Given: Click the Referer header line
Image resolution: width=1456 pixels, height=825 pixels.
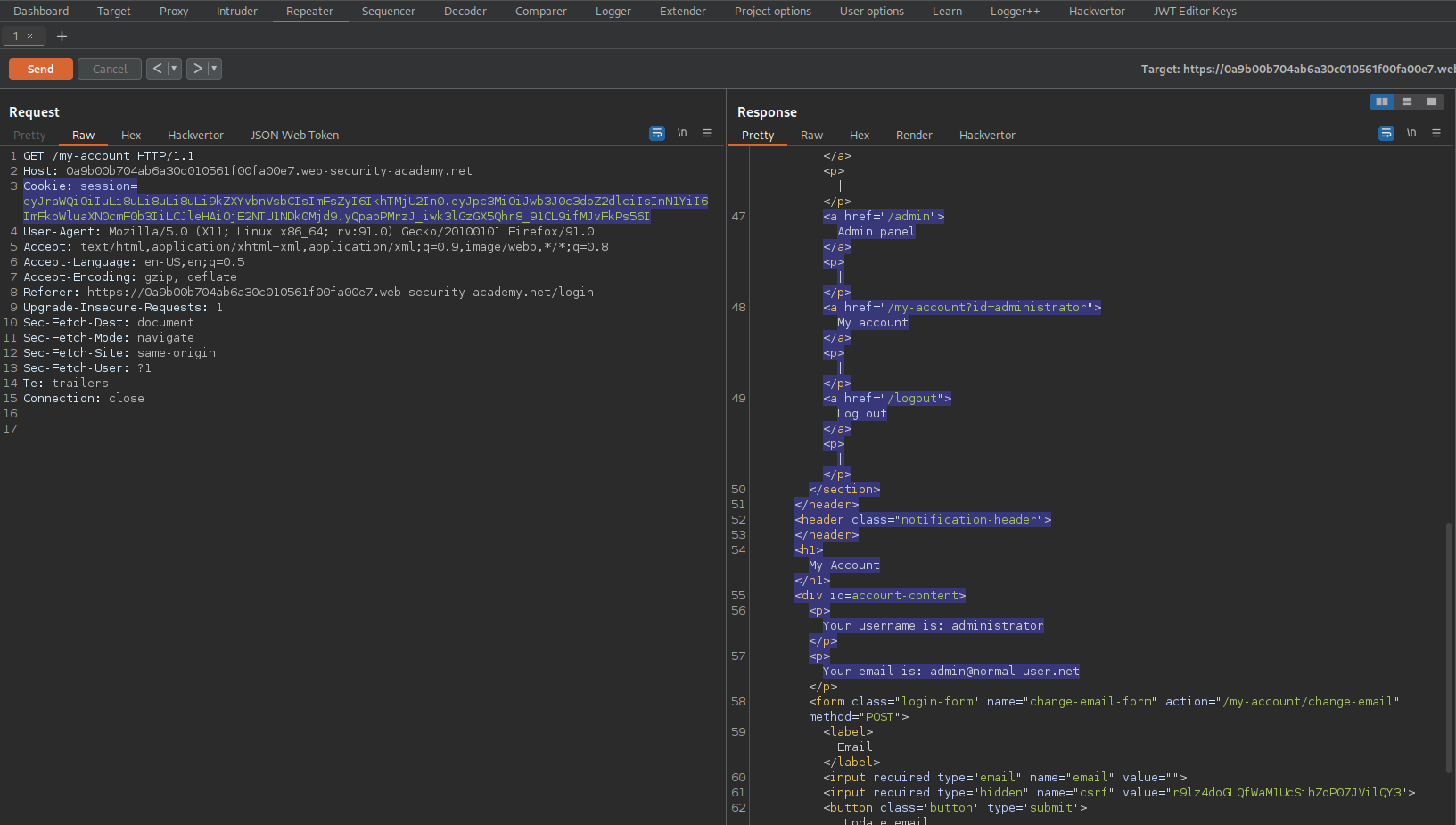Looking at the screenshot, I should click(x=308, y=293).
